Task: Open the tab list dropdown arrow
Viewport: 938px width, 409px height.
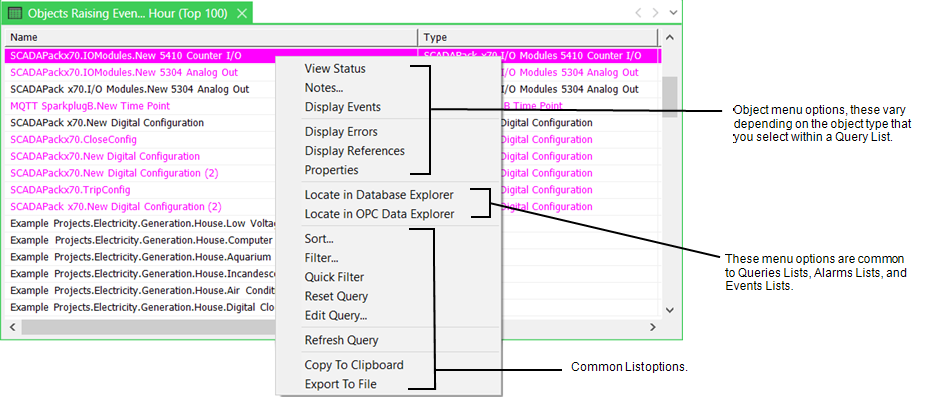Action: pyautogui.click(x=672, y=13)
